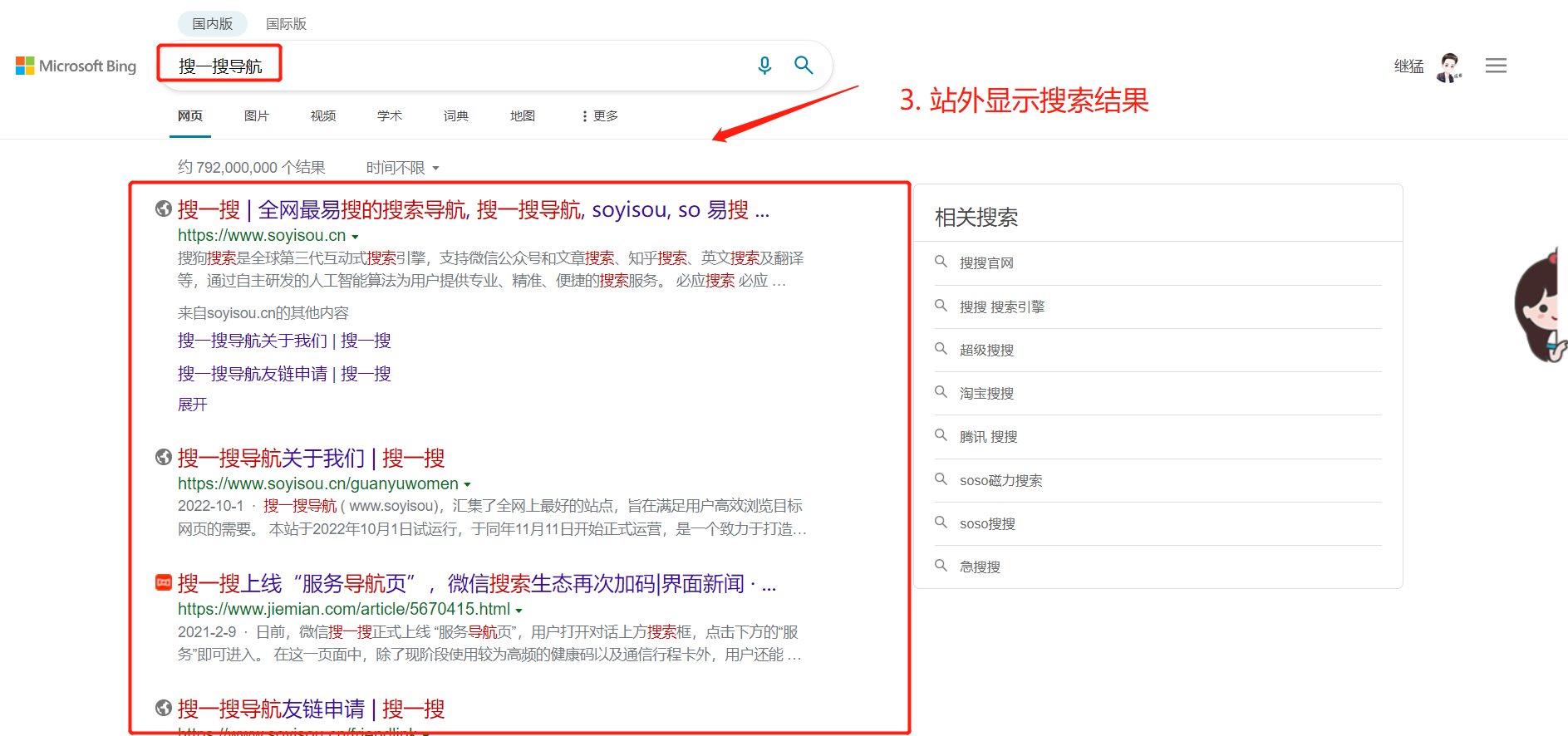1568x736 pixels.
Task: Click the globe icon beside 搜一搜导航关于我们 result
Action: pos(164,457)
